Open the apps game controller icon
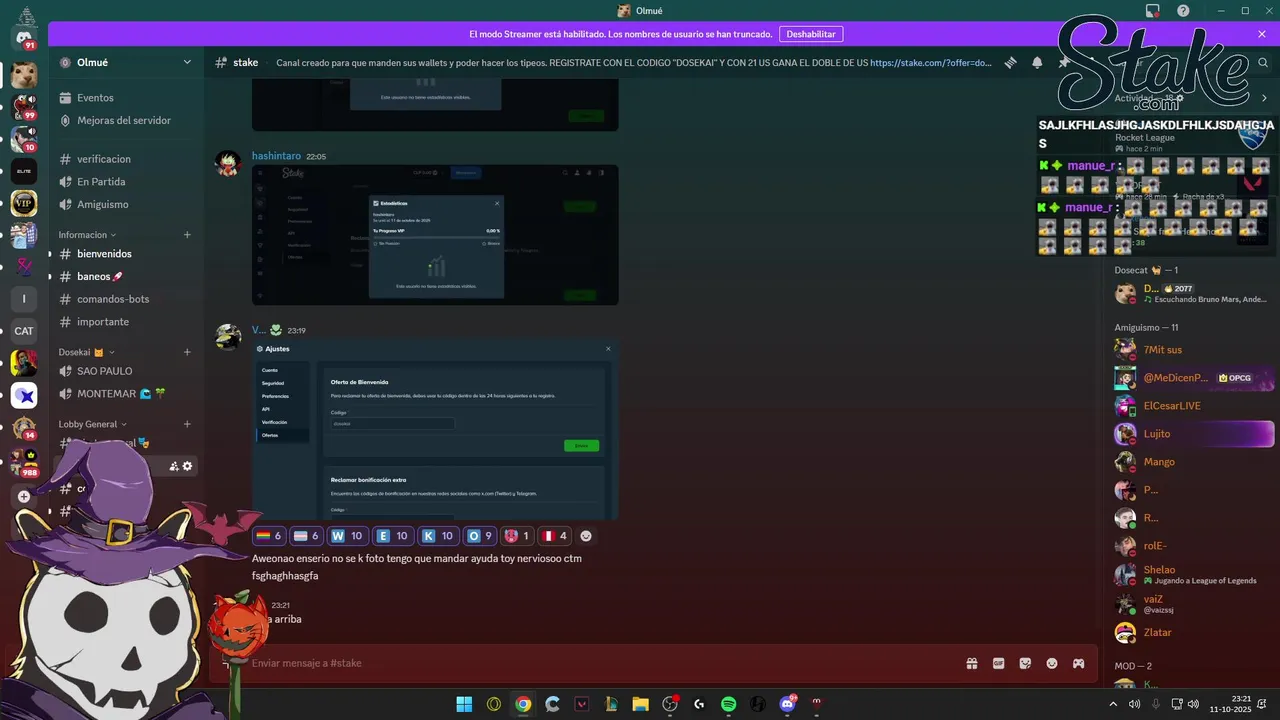This screenshot has width=1280, height=720. pos(1079,663)
